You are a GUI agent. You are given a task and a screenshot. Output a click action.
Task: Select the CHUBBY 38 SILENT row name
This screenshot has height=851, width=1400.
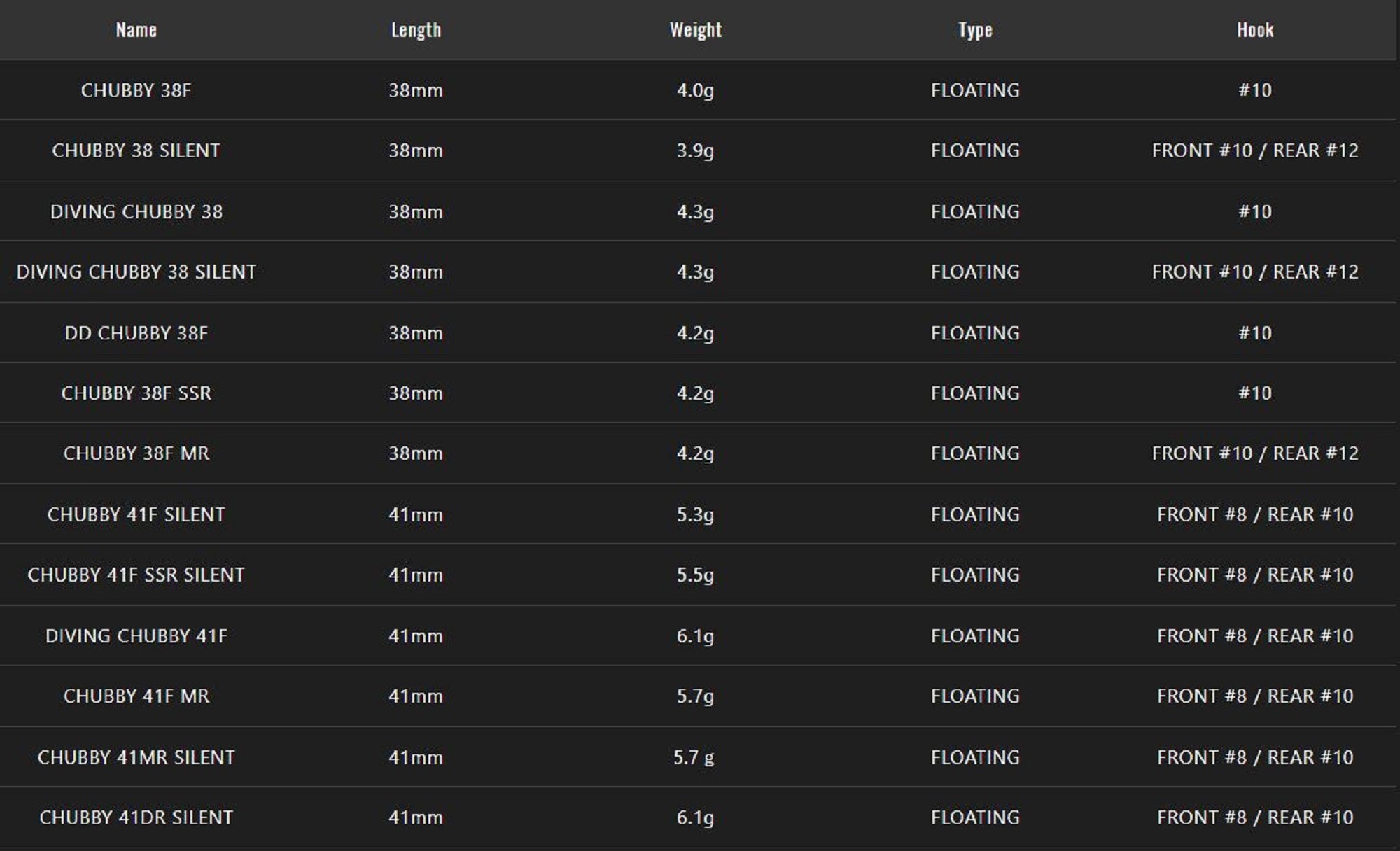pos(136,150)
